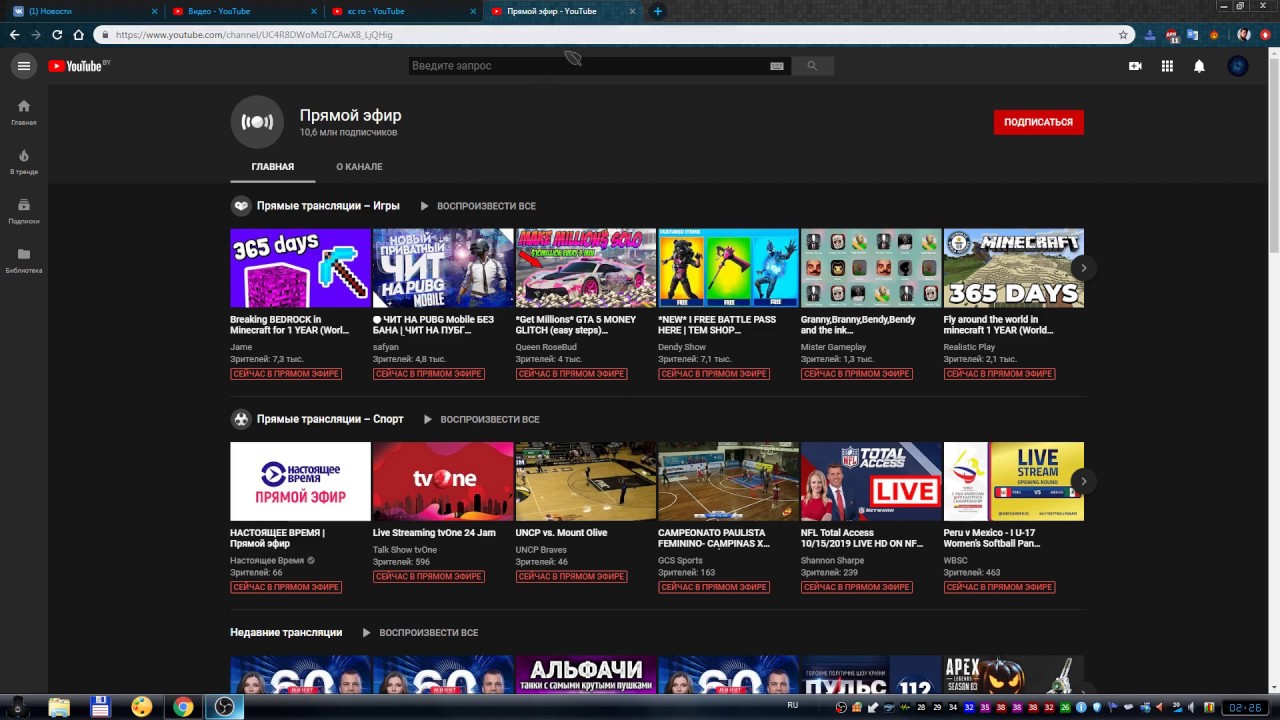Open a new browser tab with plus

[657, 11]
